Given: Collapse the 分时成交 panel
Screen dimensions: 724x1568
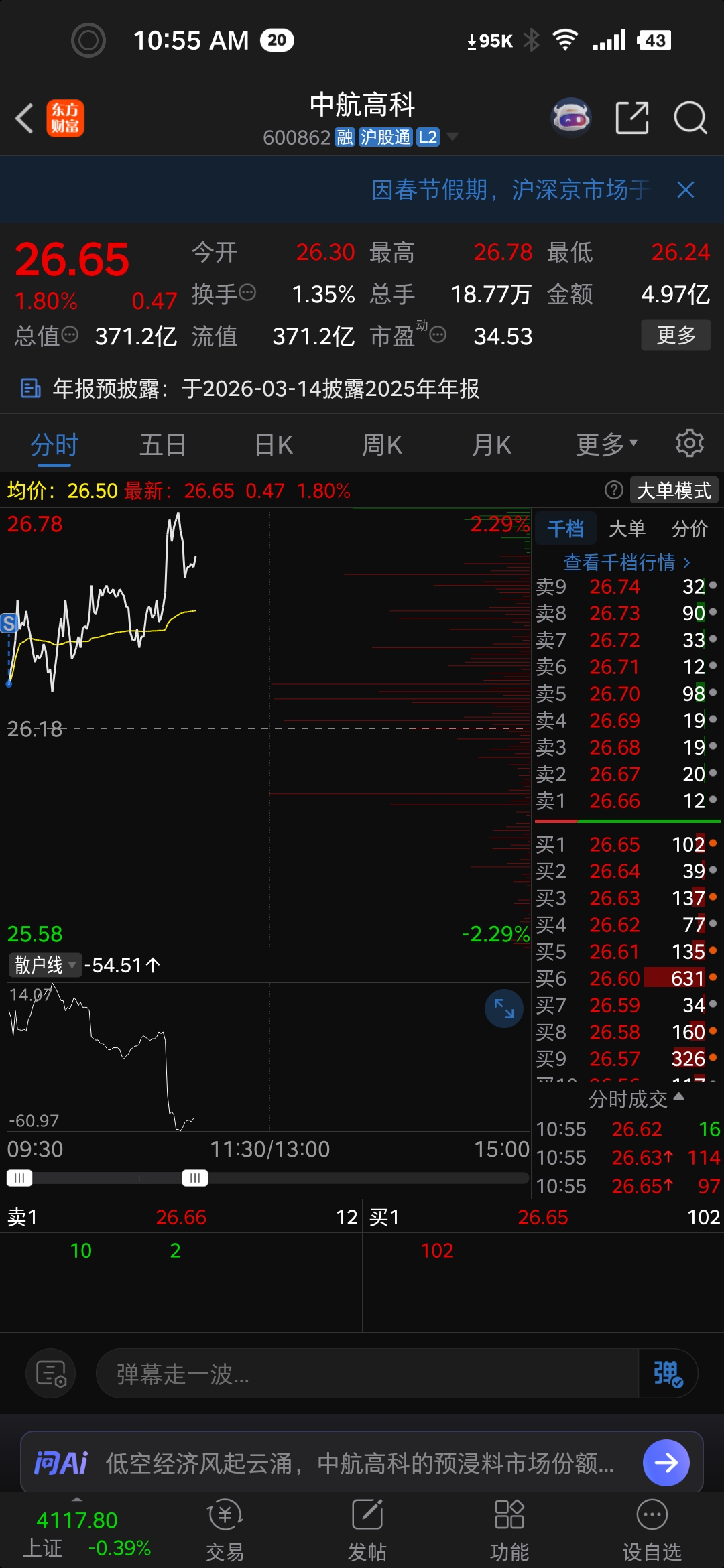Looking at the screenshot, I should [636, 1098].
